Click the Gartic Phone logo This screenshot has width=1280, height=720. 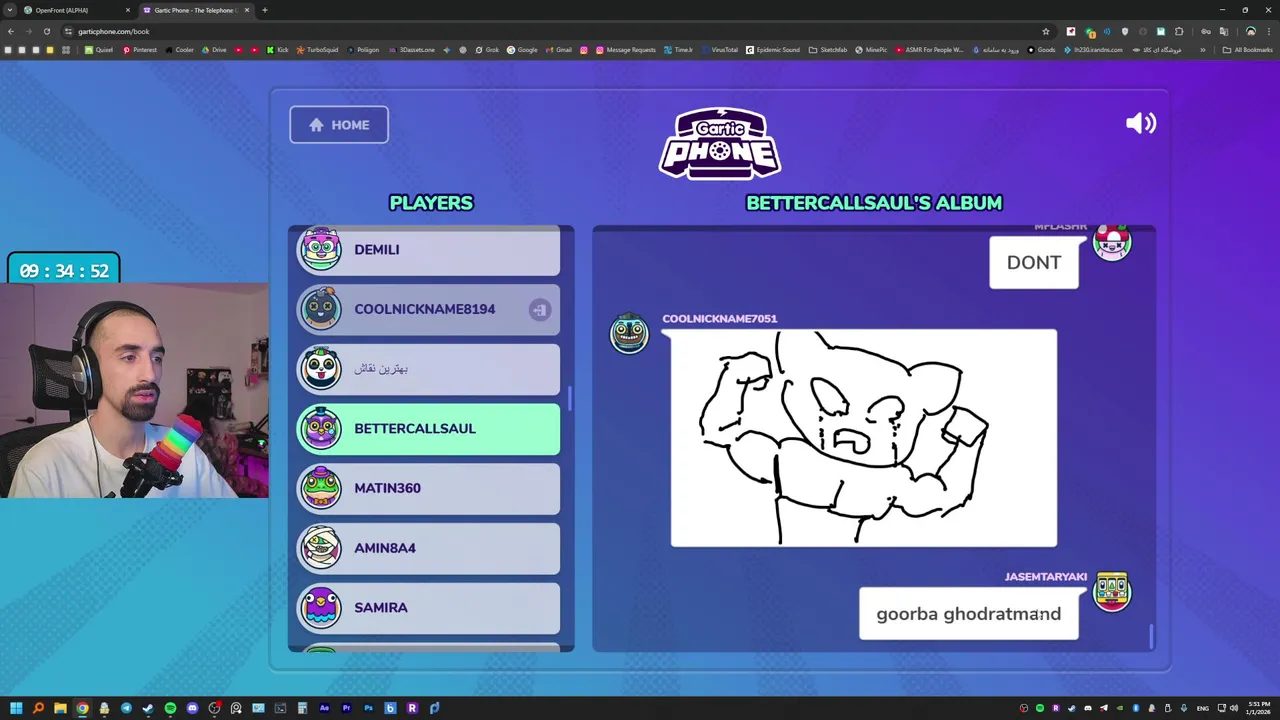[720, 143]
